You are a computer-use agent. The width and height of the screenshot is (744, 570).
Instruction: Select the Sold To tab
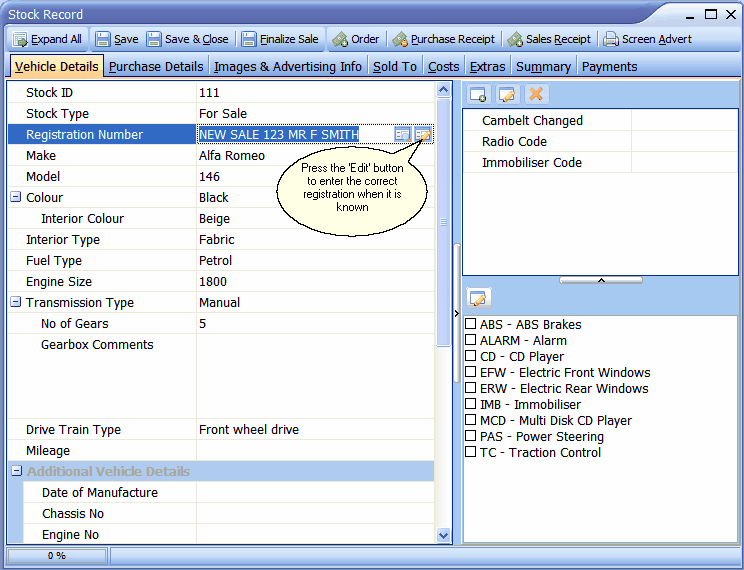click(x=395, y=66)
